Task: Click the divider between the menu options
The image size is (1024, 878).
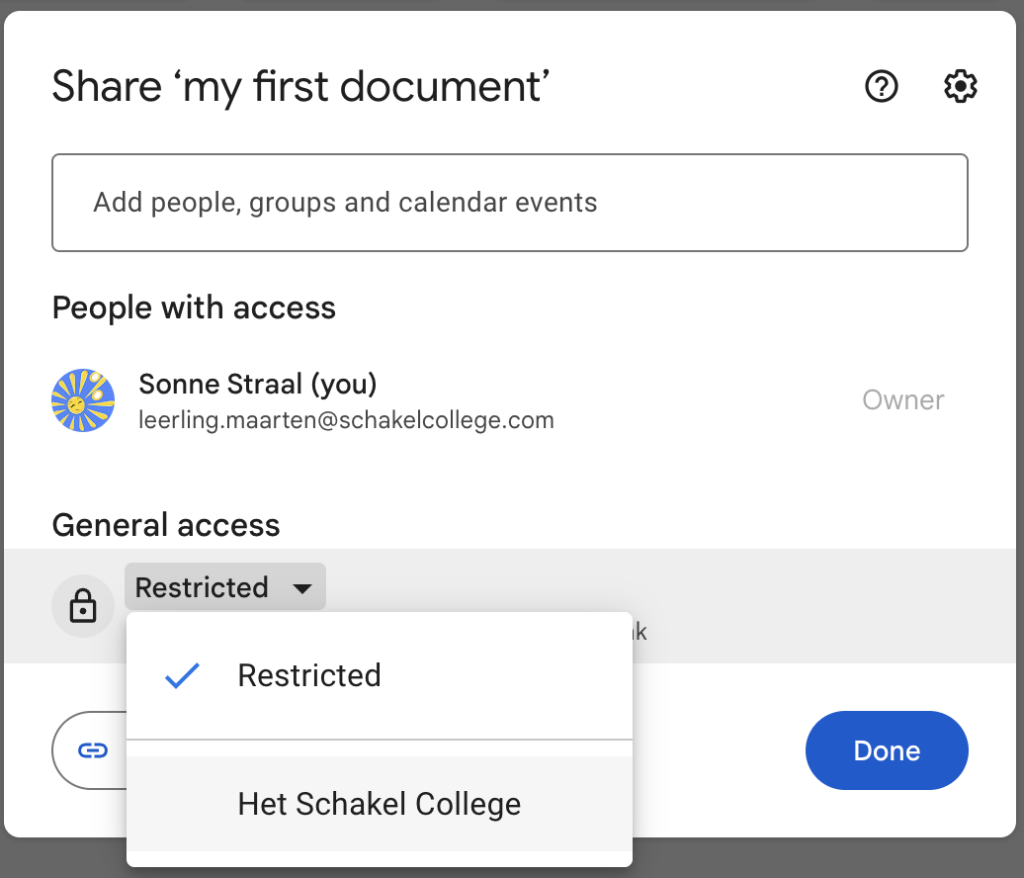Action: [379, 740]
